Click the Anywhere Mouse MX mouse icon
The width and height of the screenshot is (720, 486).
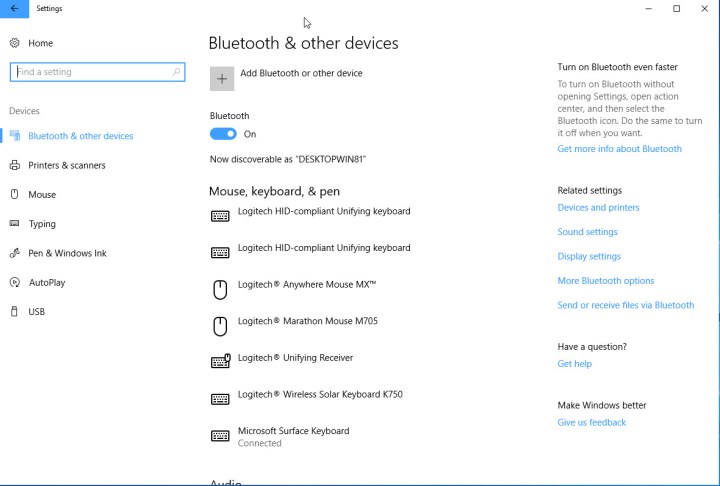coord(220,289)
